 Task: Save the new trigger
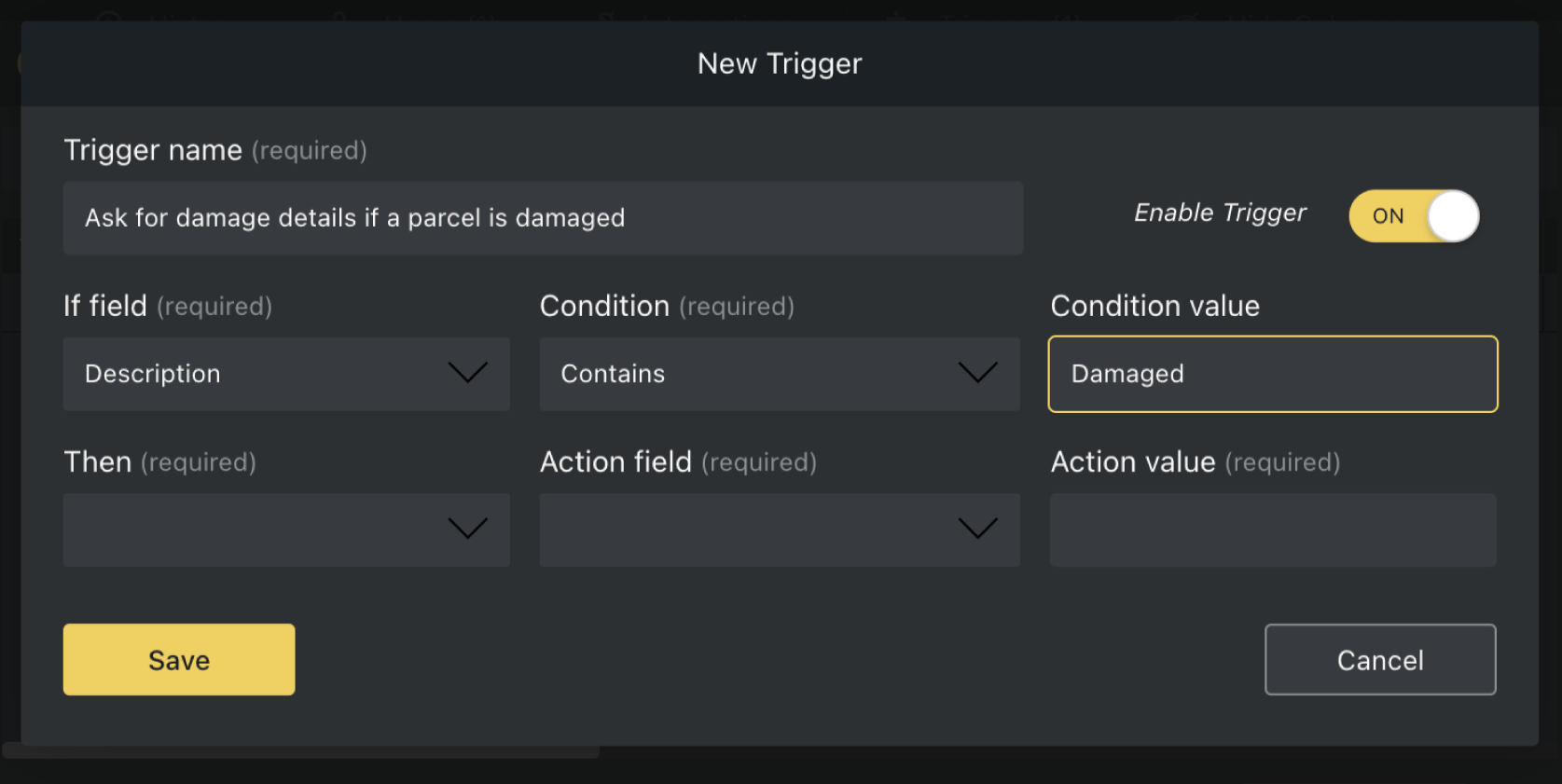(178, 659)
